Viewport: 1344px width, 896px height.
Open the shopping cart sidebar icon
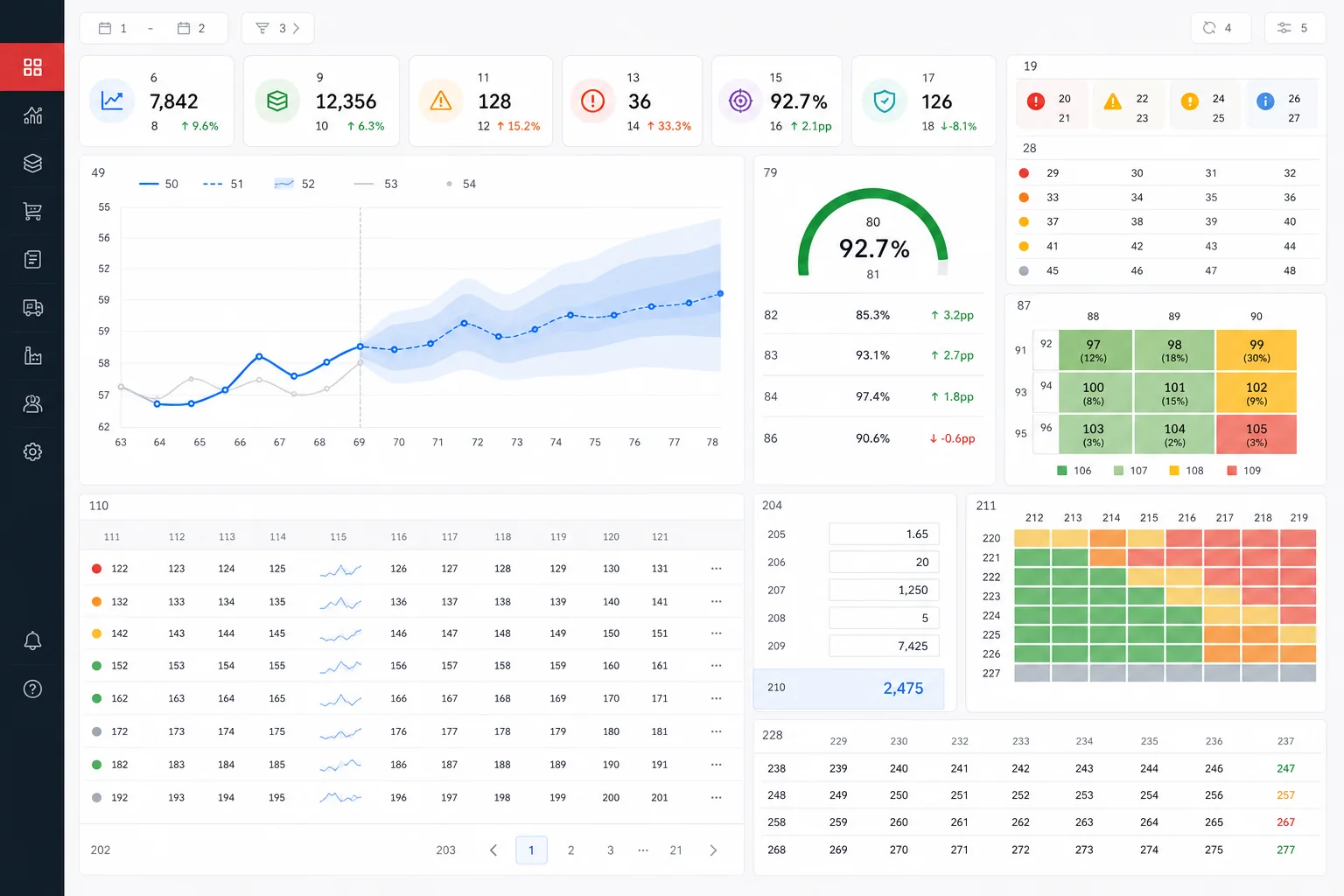pos(32,212)
